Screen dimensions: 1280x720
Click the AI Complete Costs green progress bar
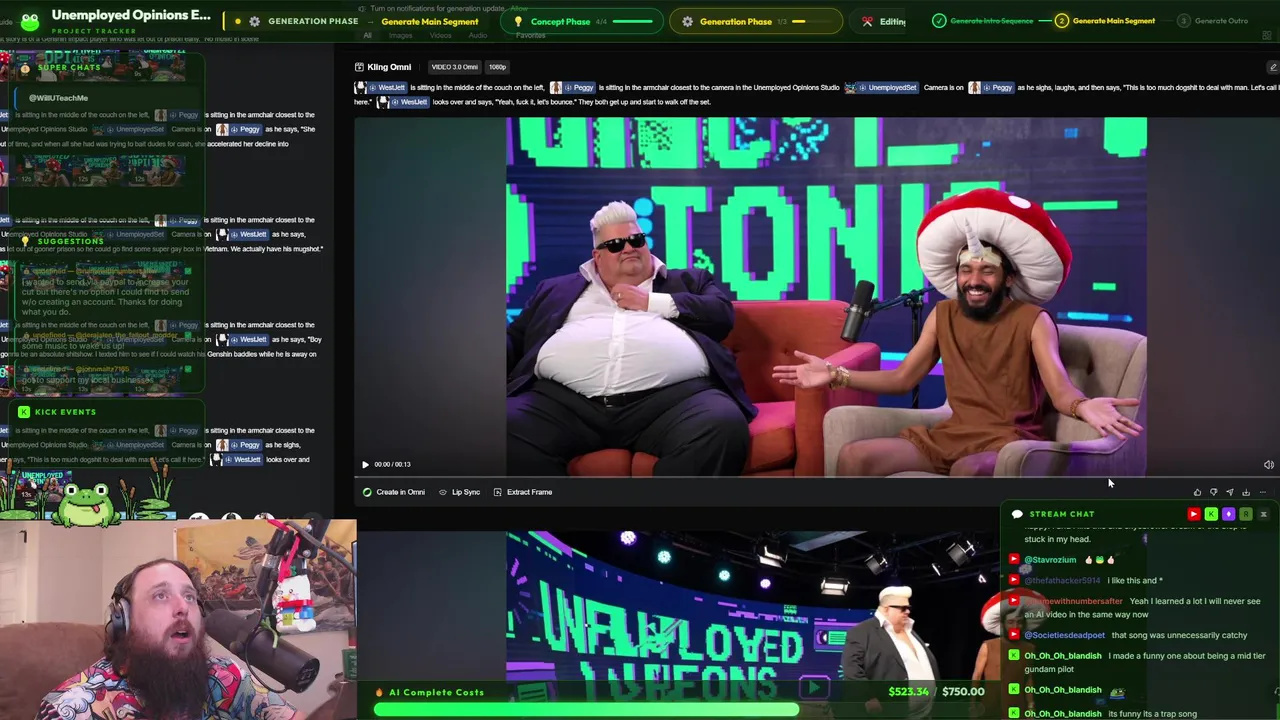pos(586,710)
